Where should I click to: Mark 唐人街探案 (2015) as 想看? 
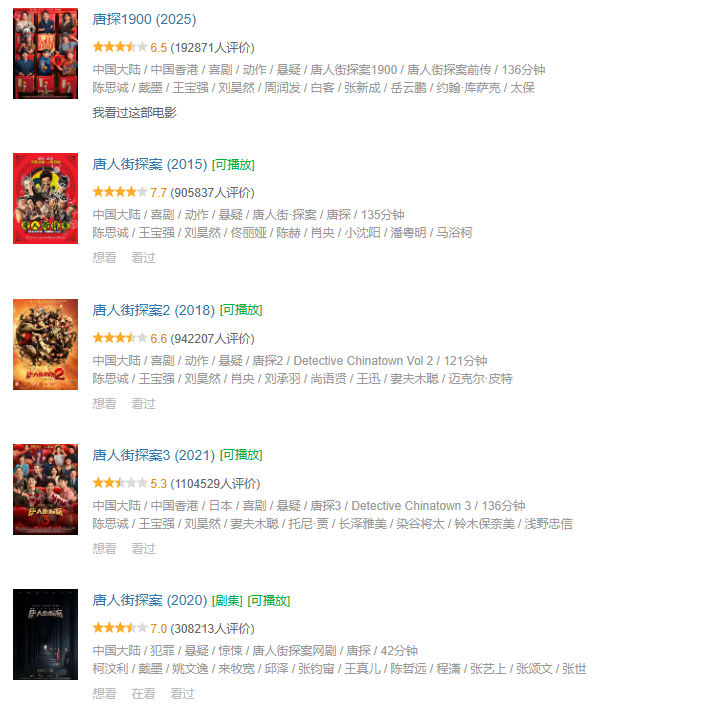click(104, 258)
